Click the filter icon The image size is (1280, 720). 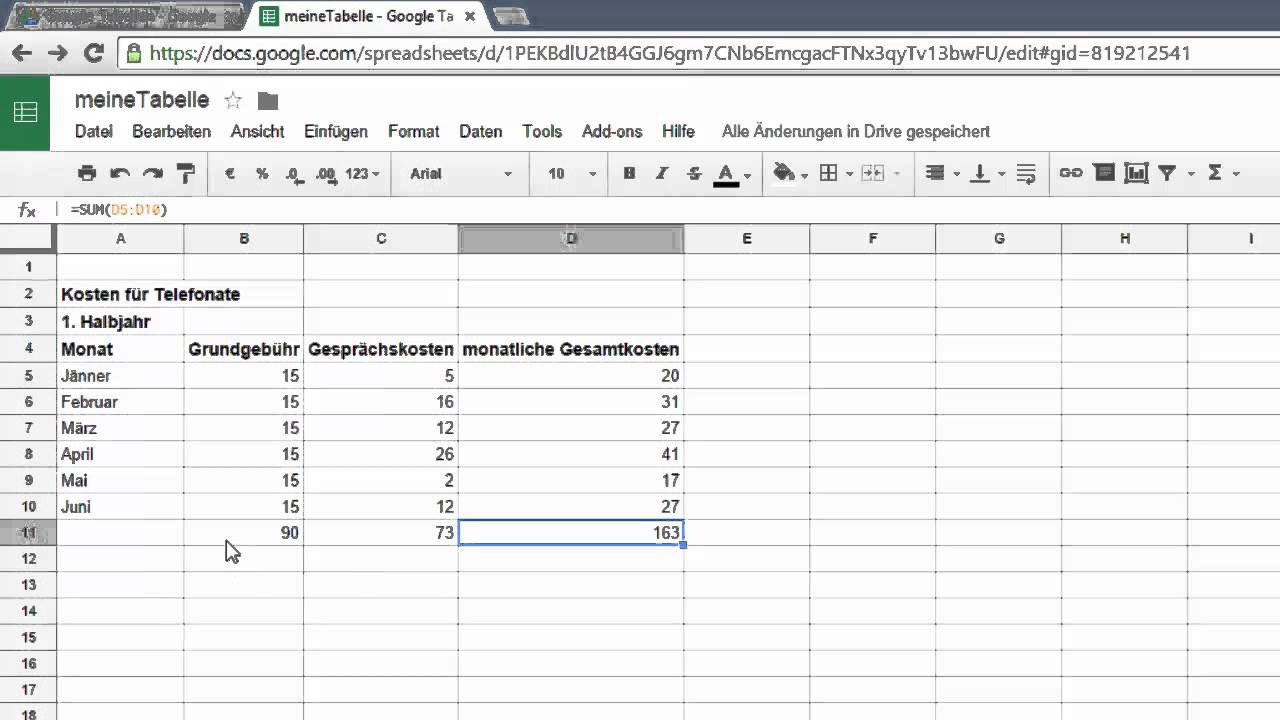(x=1167, y=173)
